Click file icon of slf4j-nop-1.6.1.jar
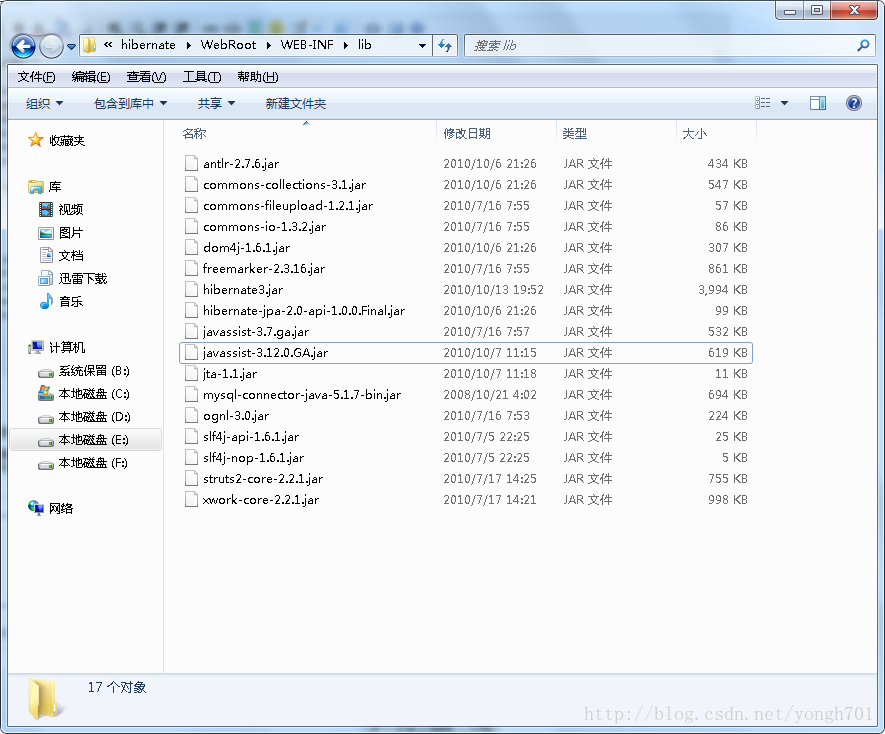 click(x=191, y=457)
